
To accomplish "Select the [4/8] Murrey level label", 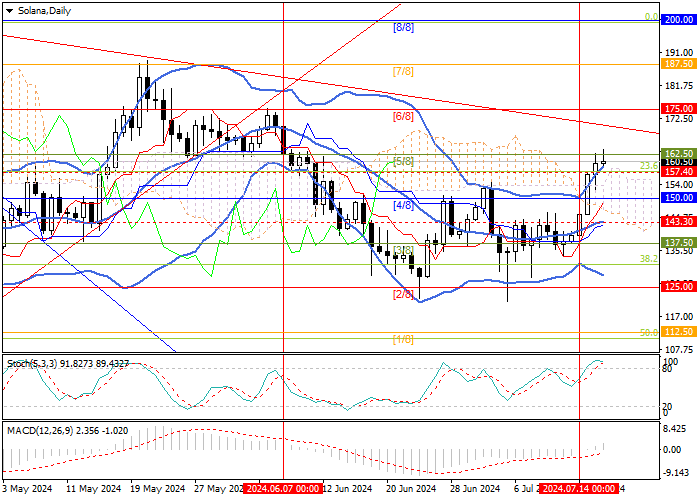I will click(403, 205).
